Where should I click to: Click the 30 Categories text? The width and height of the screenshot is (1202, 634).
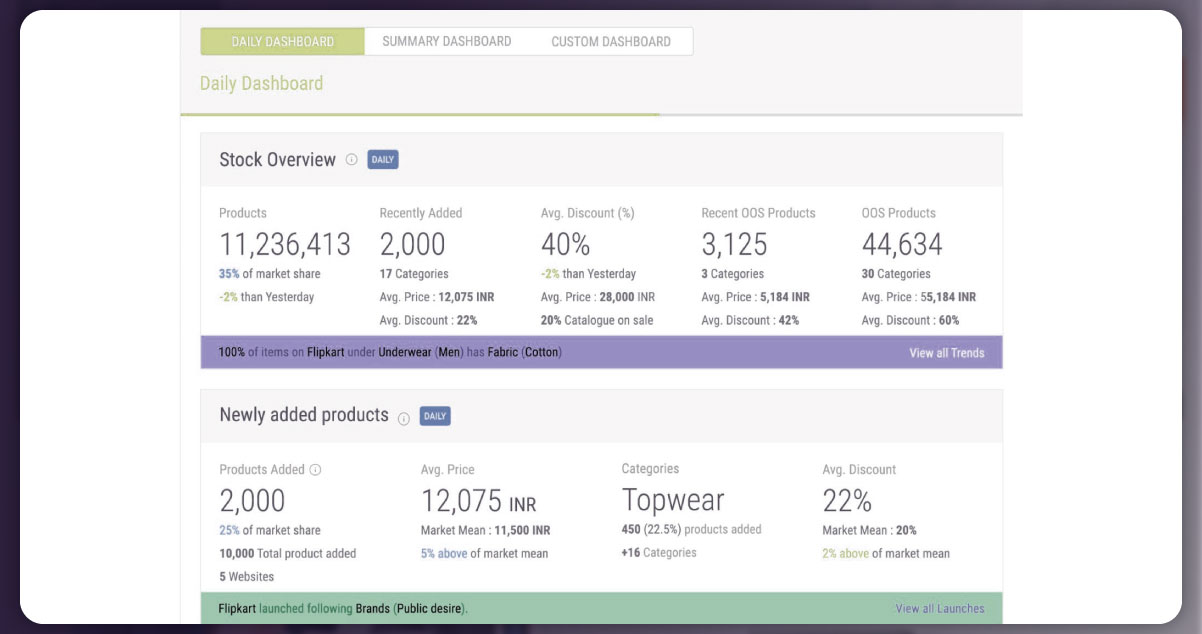point(896,274)
